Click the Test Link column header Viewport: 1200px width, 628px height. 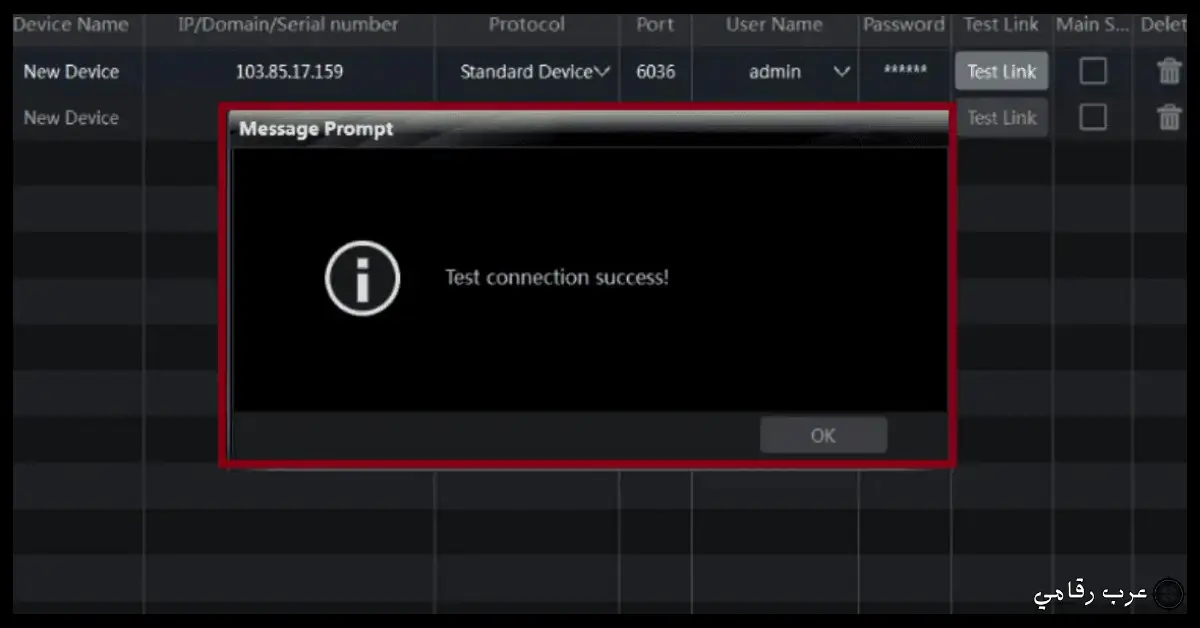(x=1001, y=24)
